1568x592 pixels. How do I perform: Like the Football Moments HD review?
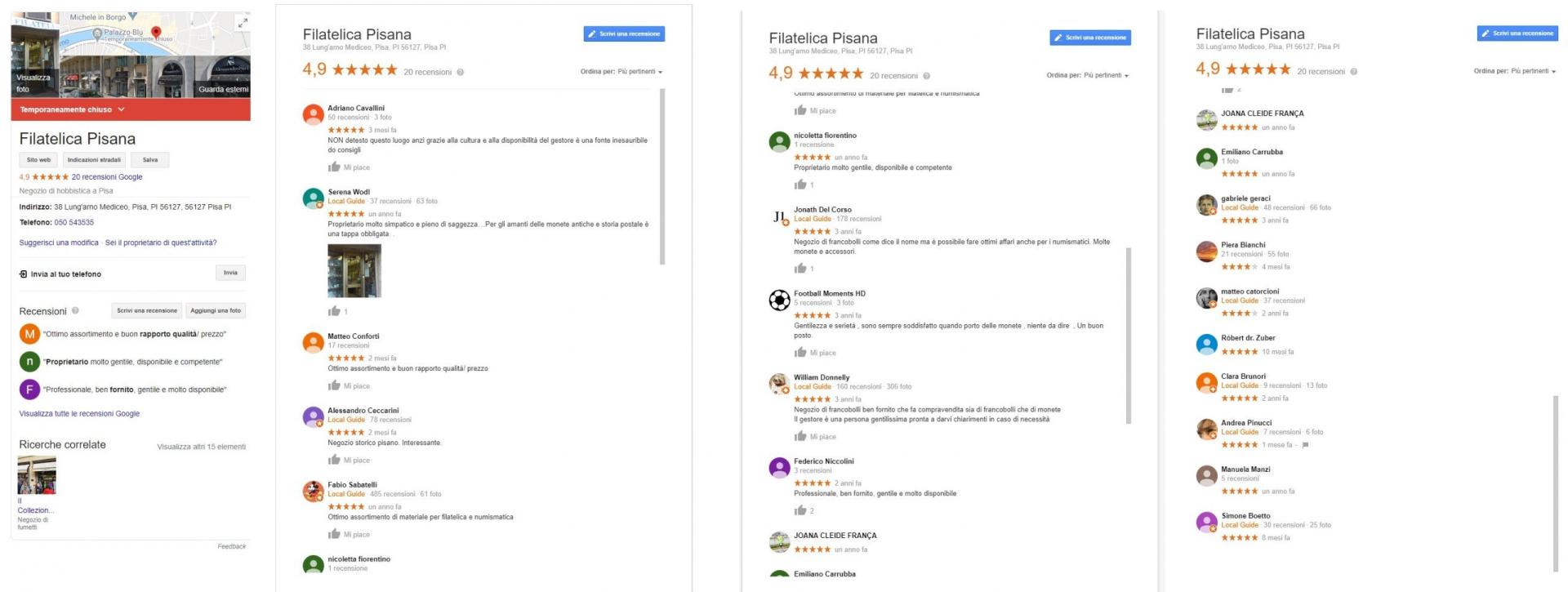[x=800, y=353]
